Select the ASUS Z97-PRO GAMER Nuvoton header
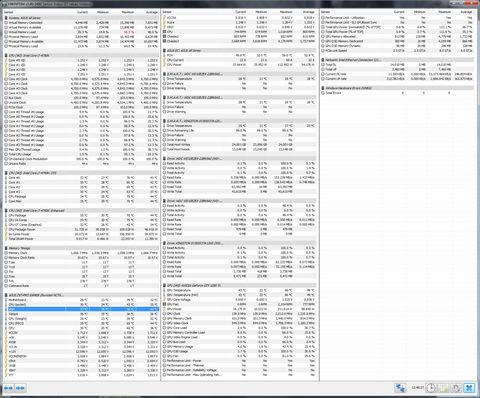The image size is (480, 398). pyautogui.click(x=81, y=295)
